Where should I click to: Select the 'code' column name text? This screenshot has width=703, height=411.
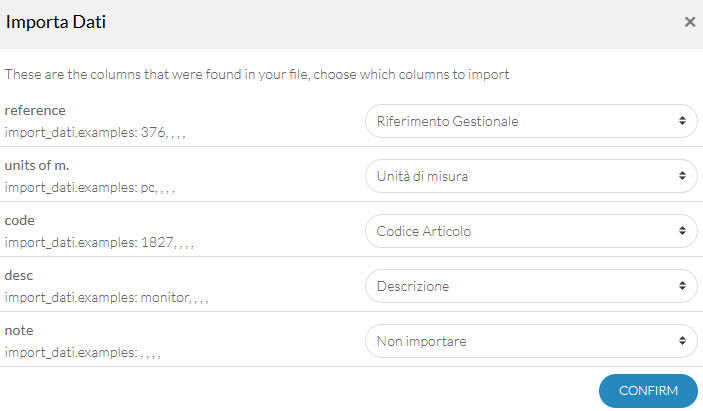click(x=20, y=221)
